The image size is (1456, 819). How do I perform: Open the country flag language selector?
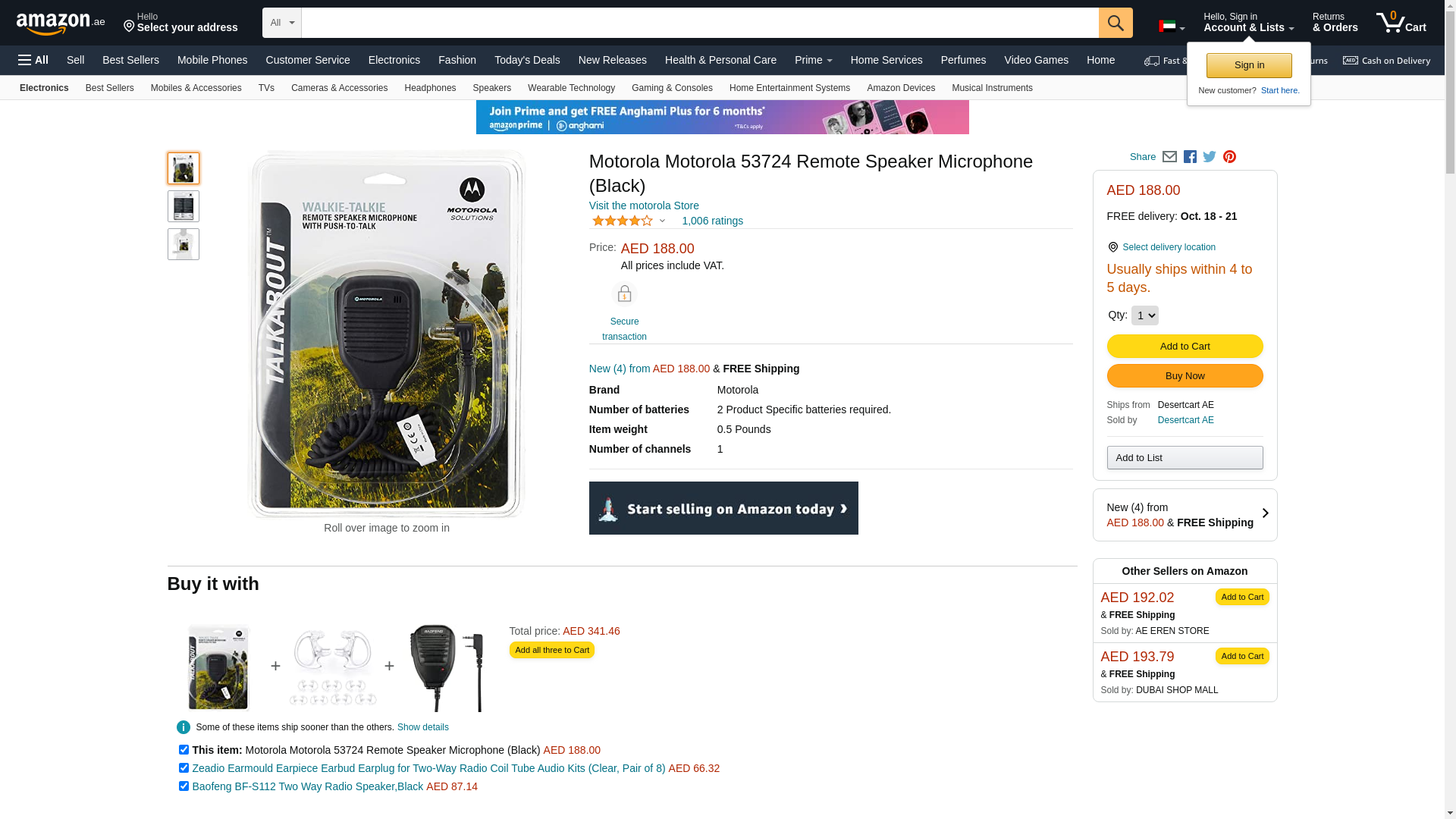pos(1171,27)
